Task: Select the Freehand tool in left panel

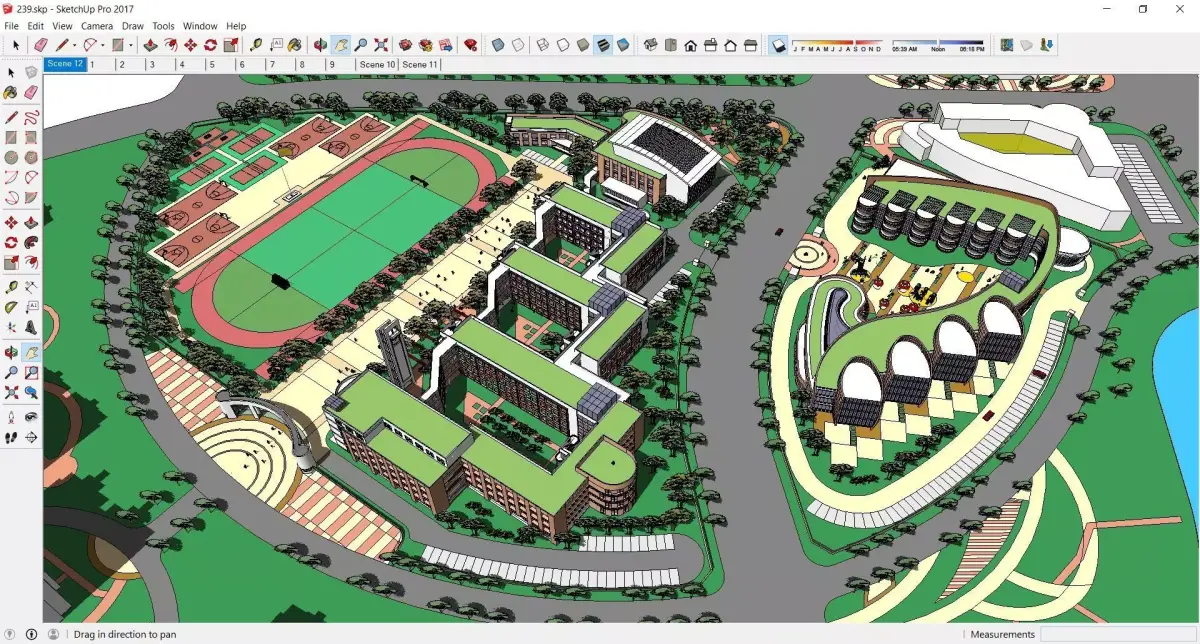Action: (x=31, y=118)
